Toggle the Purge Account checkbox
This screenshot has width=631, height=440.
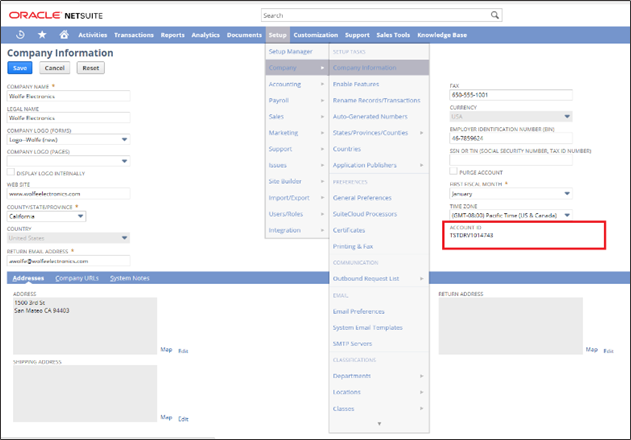pyautogui.click(x=454, y=171)
